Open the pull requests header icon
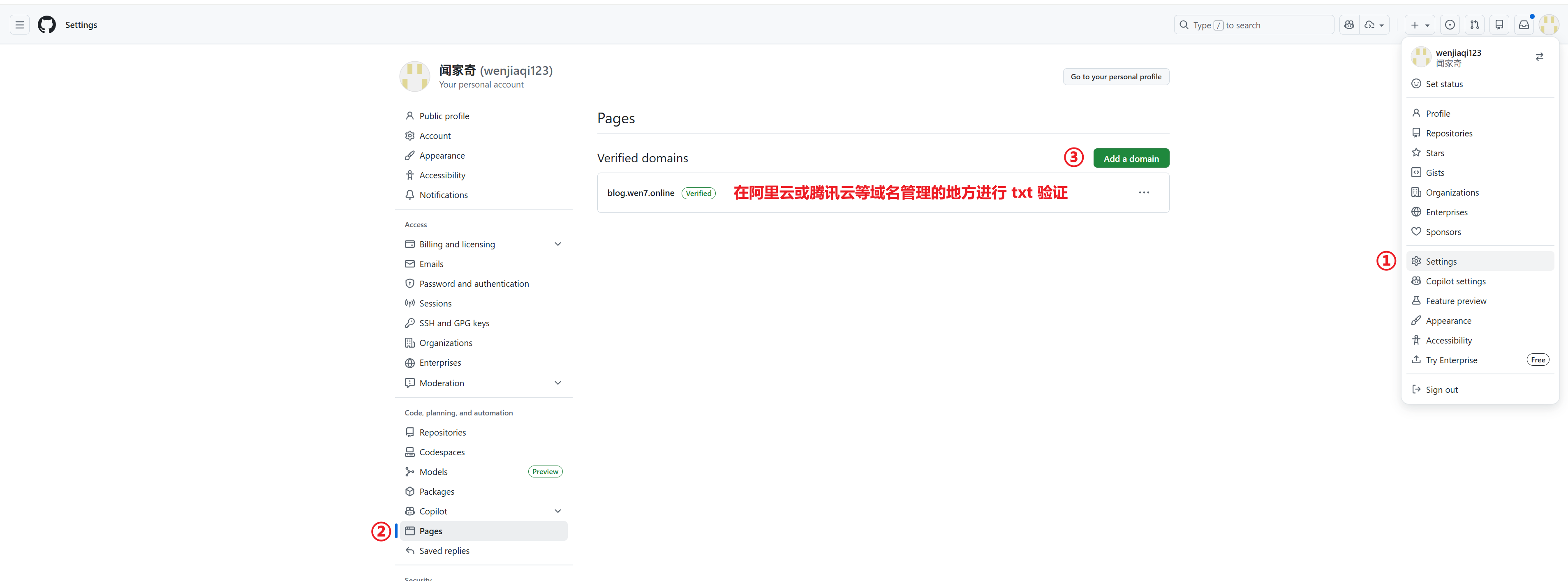The height and width of the screenshot is (581, 1568). pyautogui.click(x=1474, y=25)
